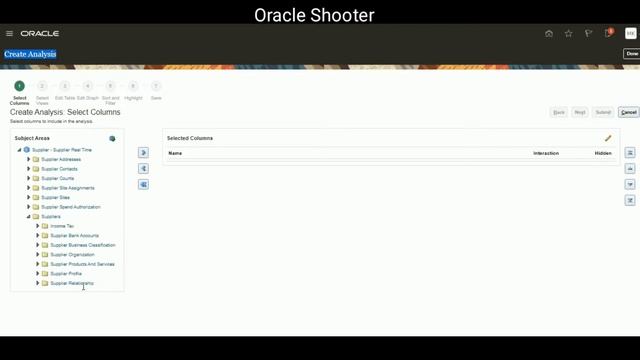Expand the Supplier Addresses folder
Viewport: 640px width, 360px height.
point(29,159)
